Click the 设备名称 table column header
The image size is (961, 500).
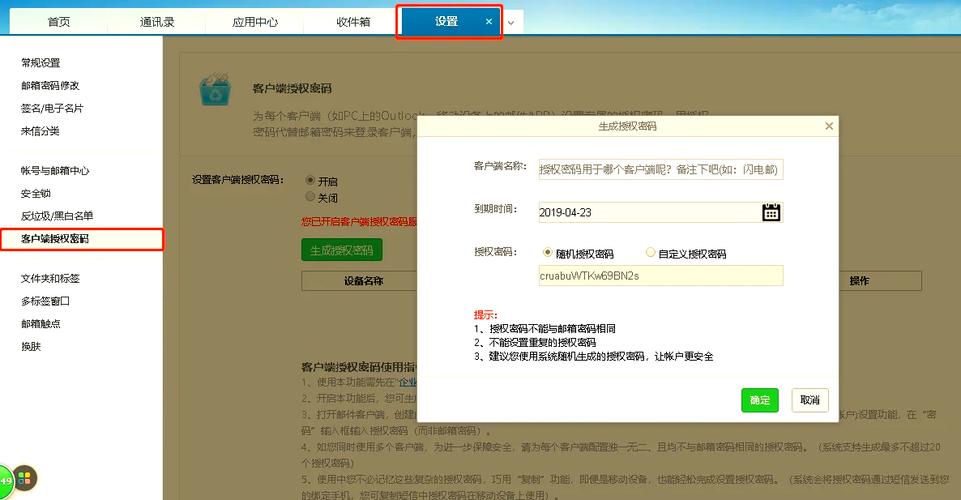point(363,281)
